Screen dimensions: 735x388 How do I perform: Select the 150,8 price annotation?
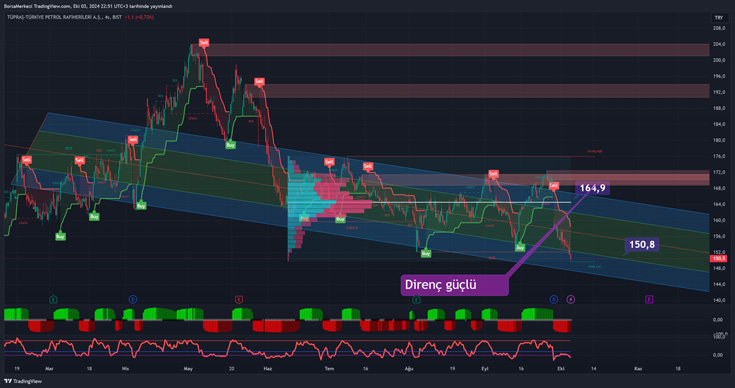tap(642, 245)
